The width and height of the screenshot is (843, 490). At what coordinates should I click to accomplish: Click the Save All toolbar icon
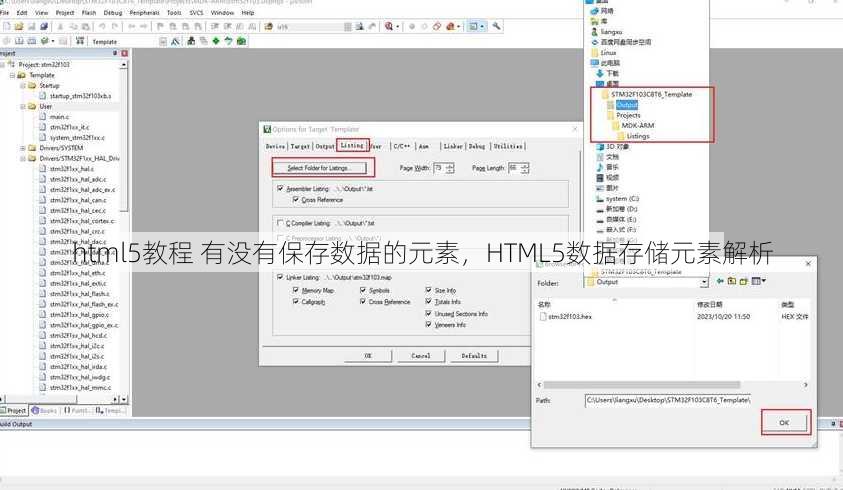pos(44,26)
